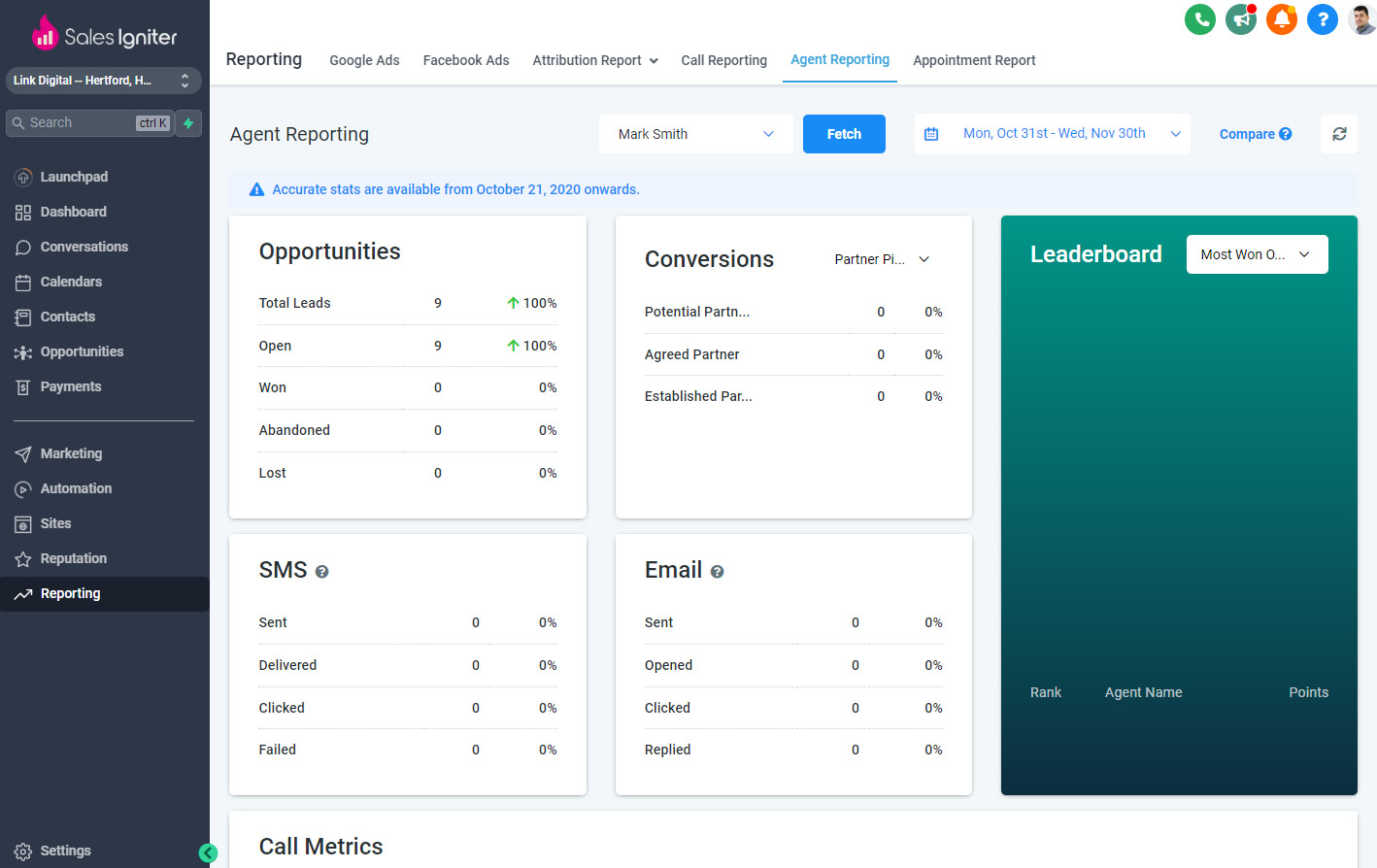The image size is (1377, 868).
Task: Expand the Link Digital account switcher
Action: tap(104, 81)
